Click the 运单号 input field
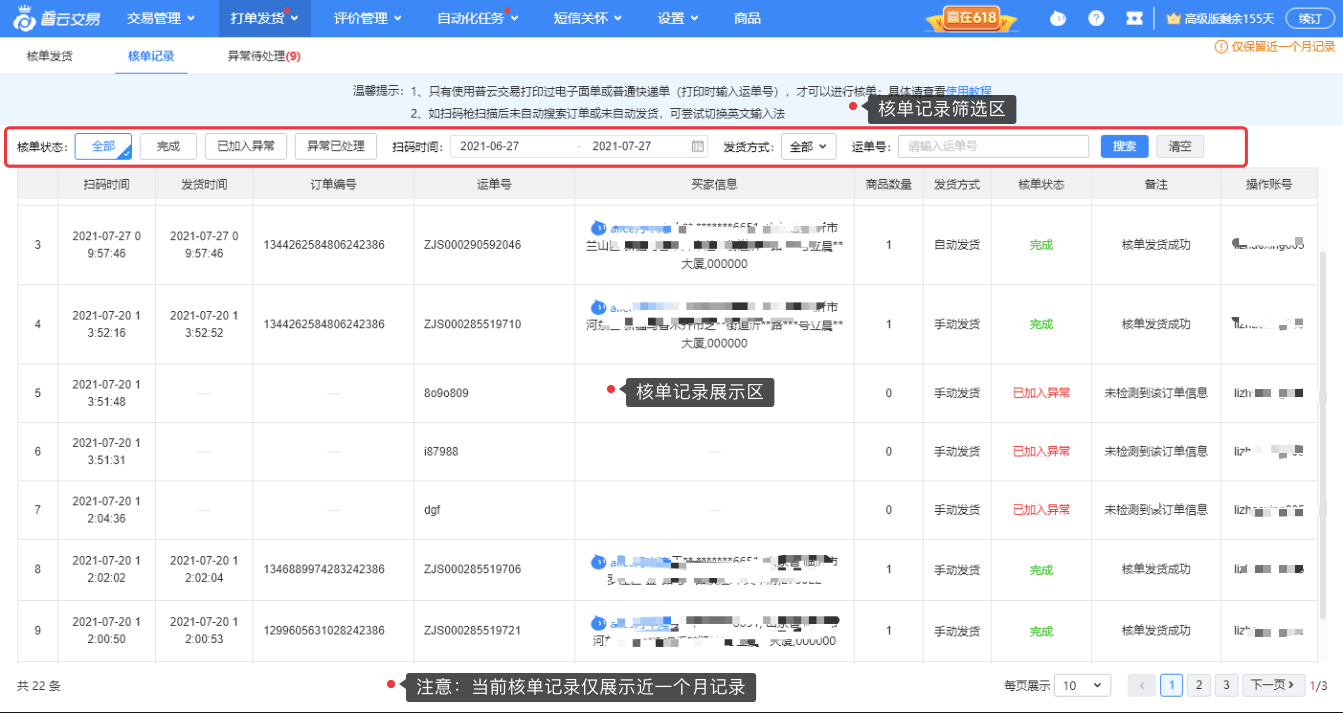1343x713 pixels. point(993,146)
